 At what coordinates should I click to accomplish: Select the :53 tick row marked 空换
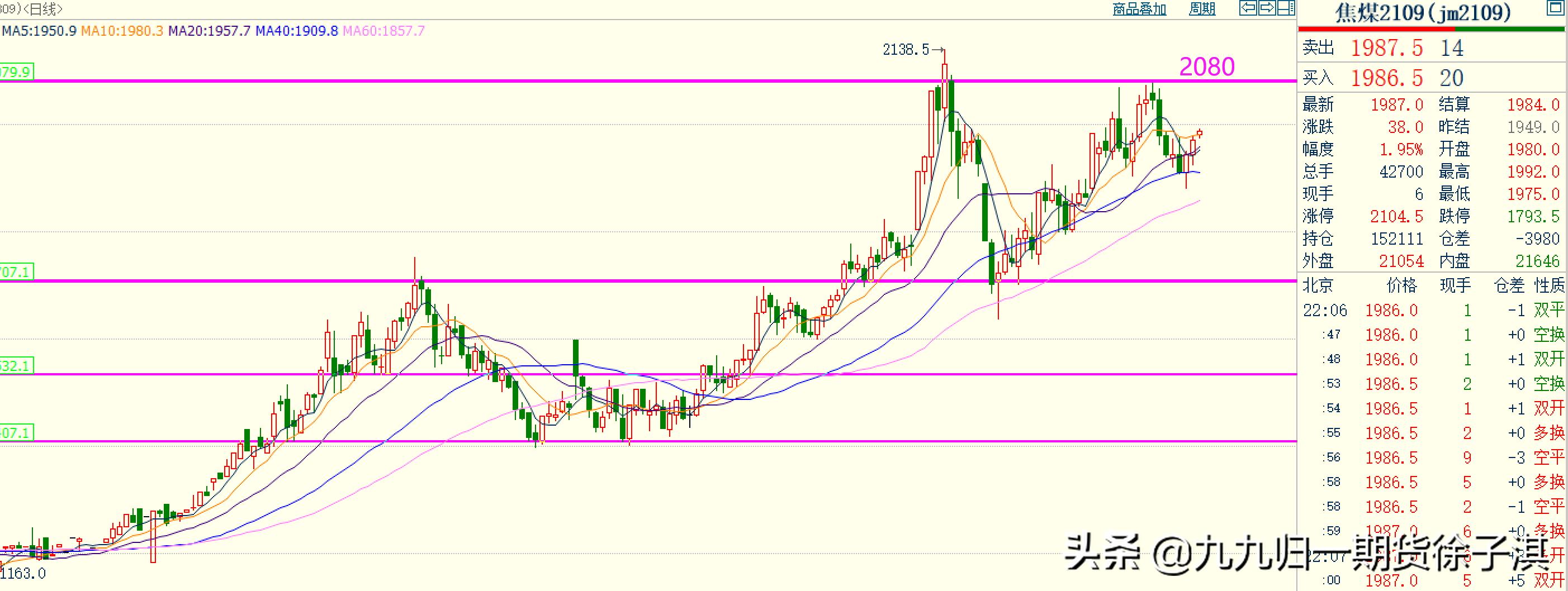point(1433,384)
